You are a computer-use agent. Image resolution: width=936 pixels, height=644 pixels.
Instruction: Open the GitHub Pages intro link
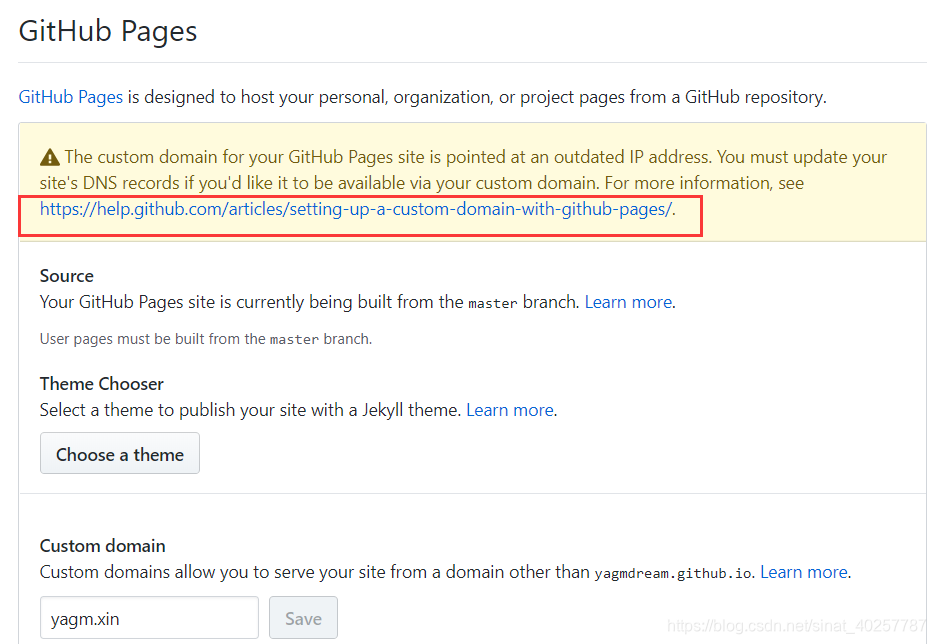tap(70, 97)
